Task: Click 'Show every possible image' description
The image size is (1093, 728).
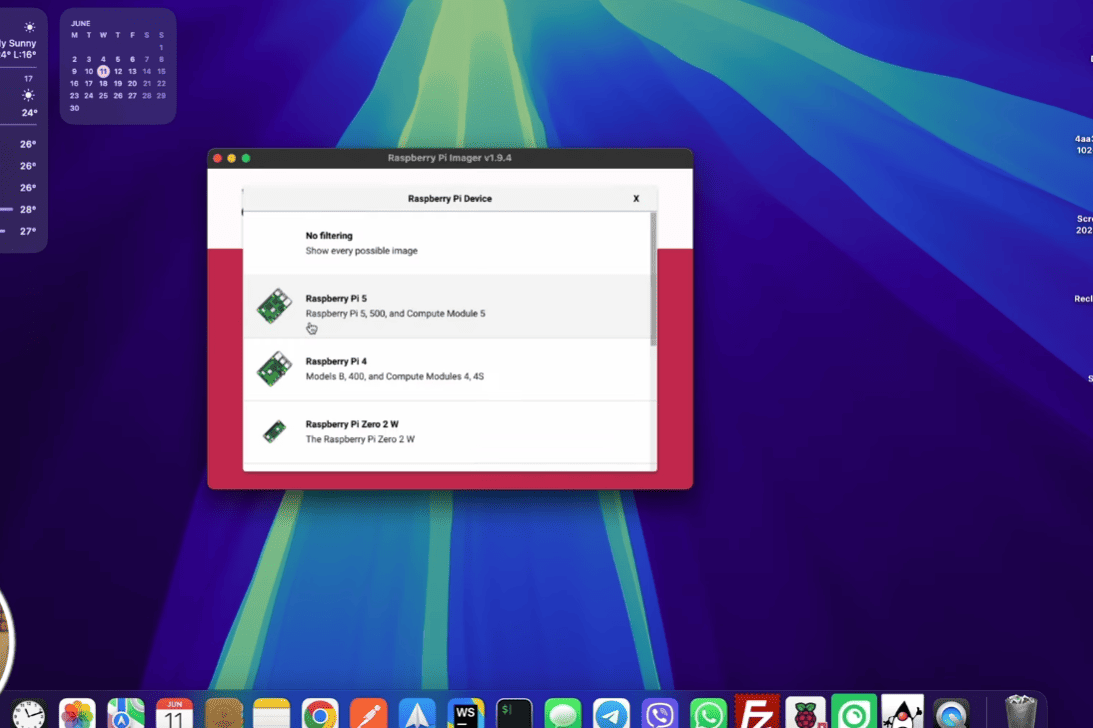Action: (x=361, y=251)
